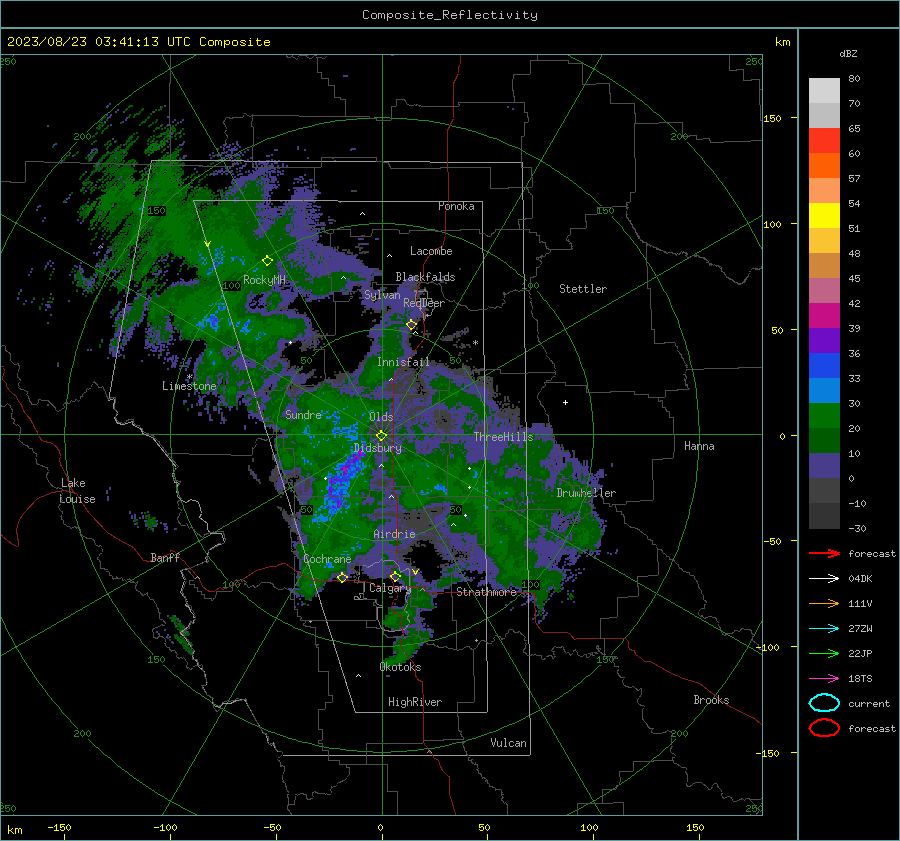Pick the yellow 54-51 dBZ color swatch

(824, 216)
